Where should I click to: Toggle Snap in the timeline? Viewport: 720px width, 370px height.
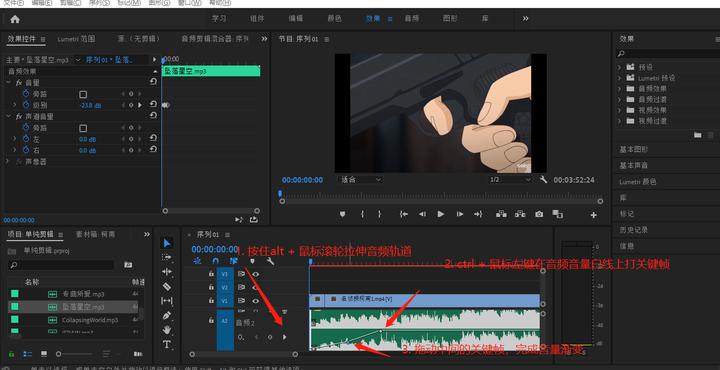click(x=215, y=261)
